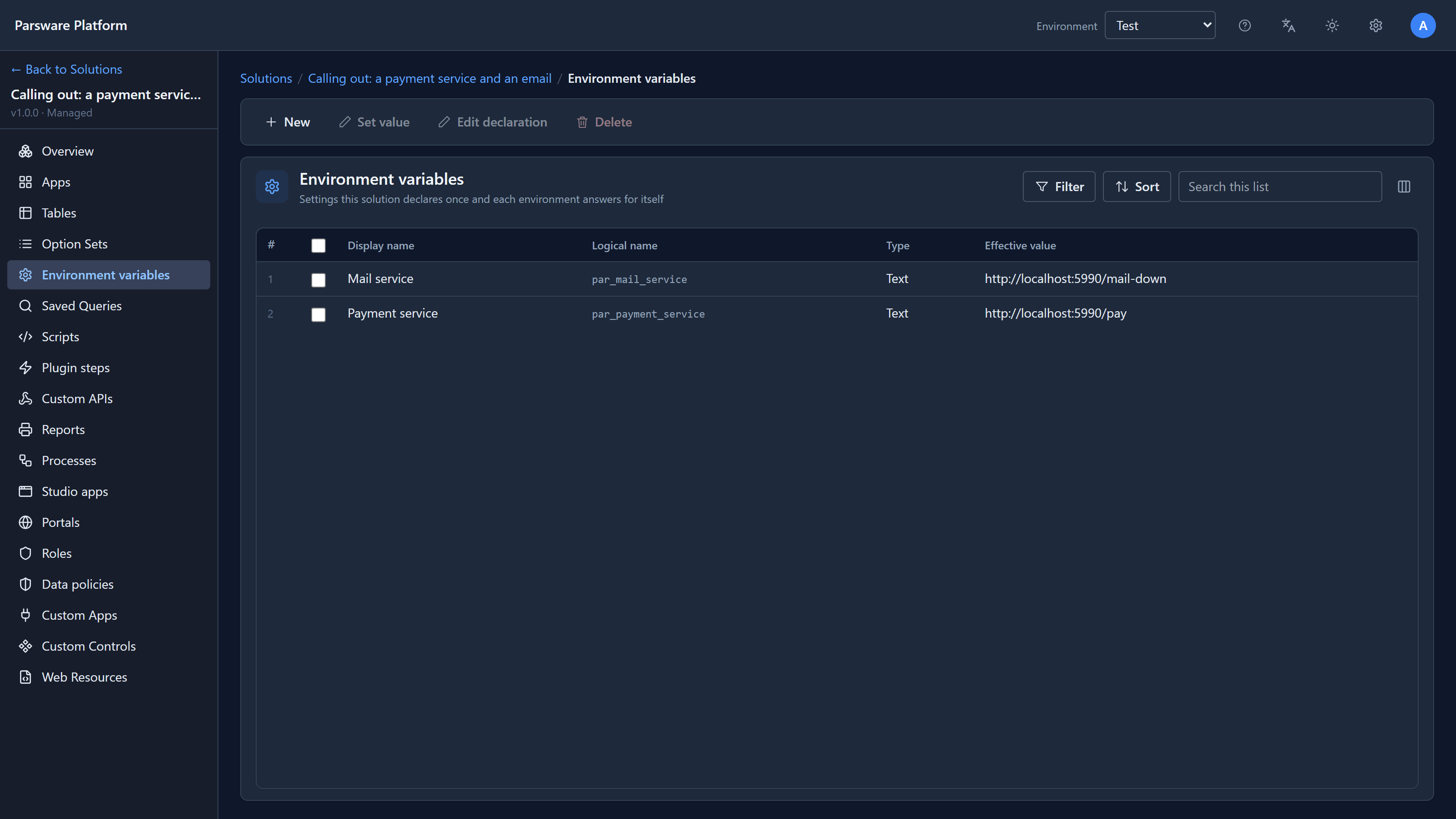The image size is (1456, 819).
Task: Check the Payment service row checkbox
Action: point(318,314)
